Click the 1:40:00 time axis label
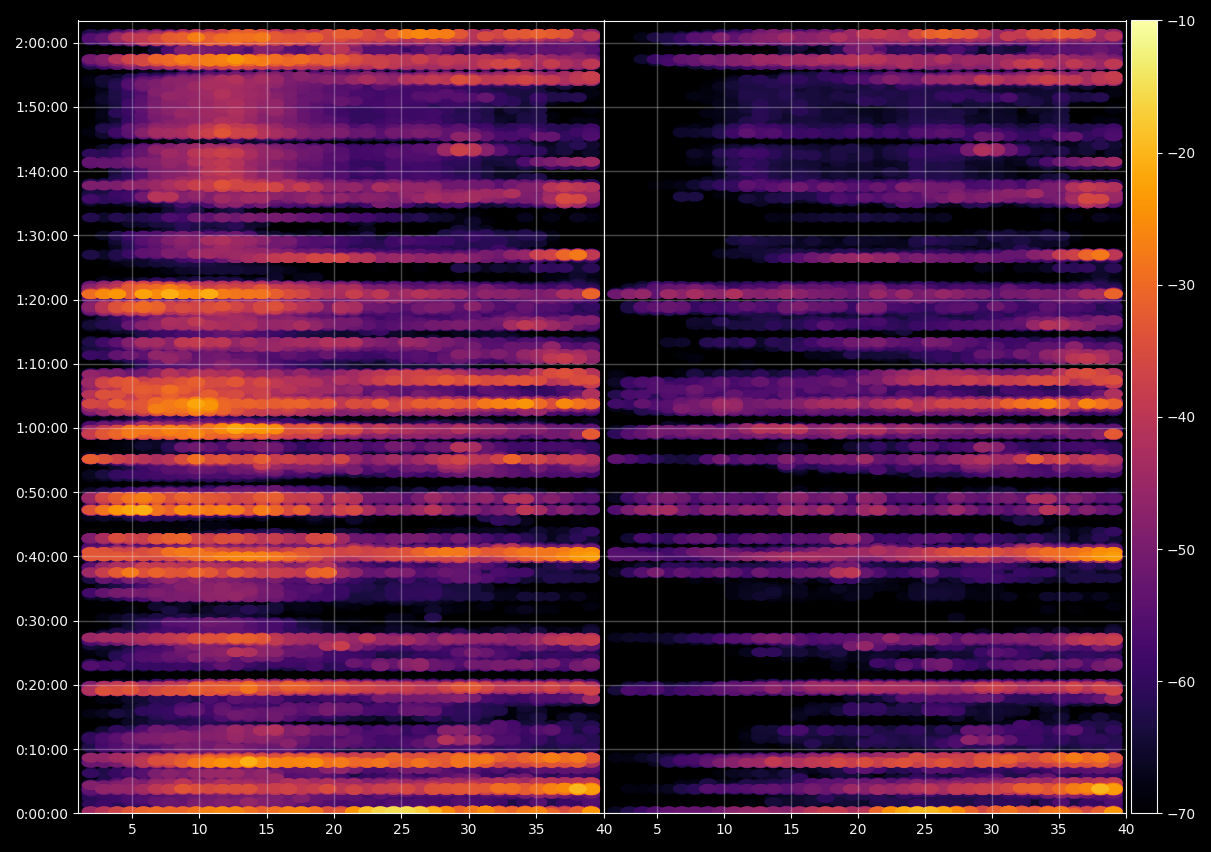1211x852 pixels. coord(42,172)
